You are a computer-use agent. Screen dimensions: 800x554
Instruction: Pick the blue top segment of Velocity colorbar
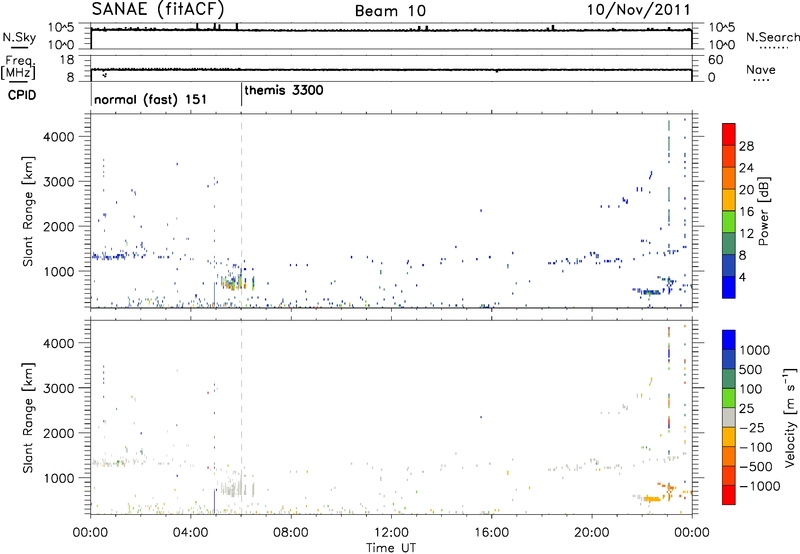pyautogui.click(x=729, y=340)
